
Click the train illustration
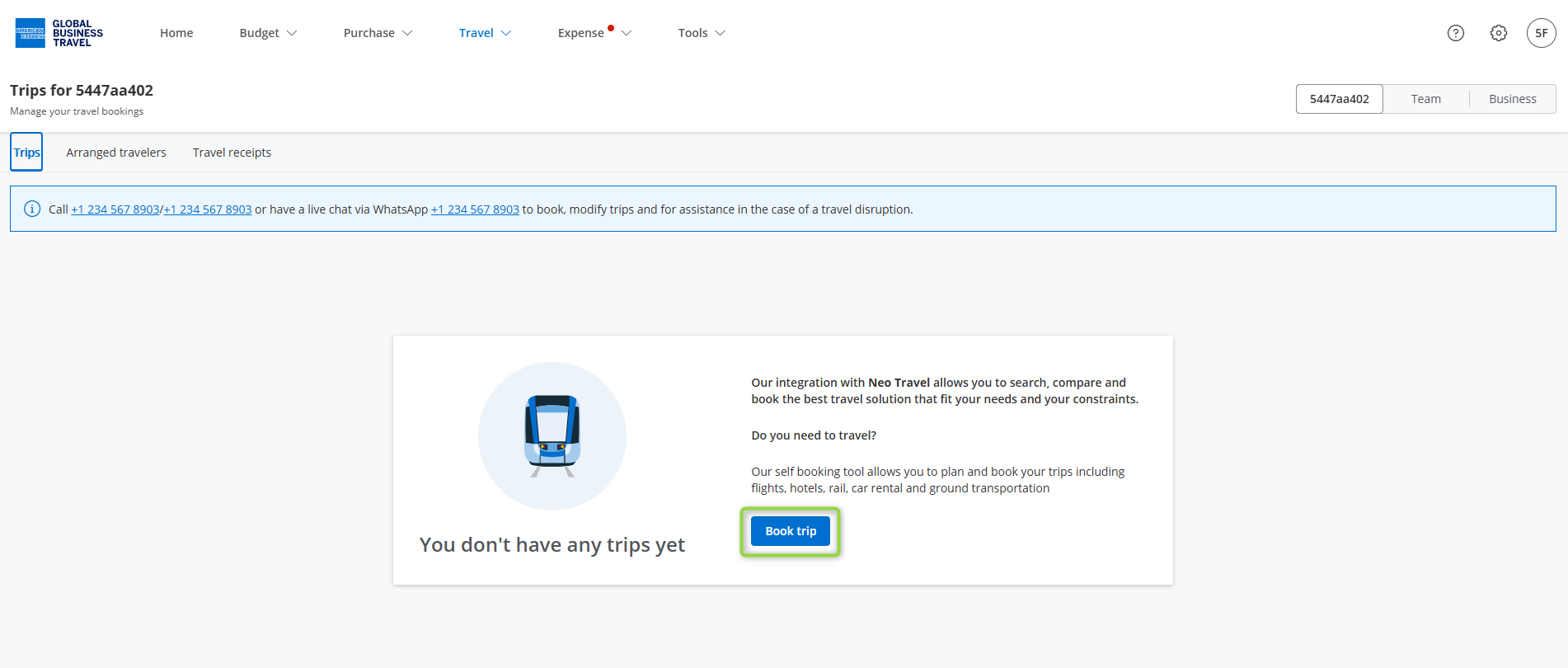click(x=552, y=436)
